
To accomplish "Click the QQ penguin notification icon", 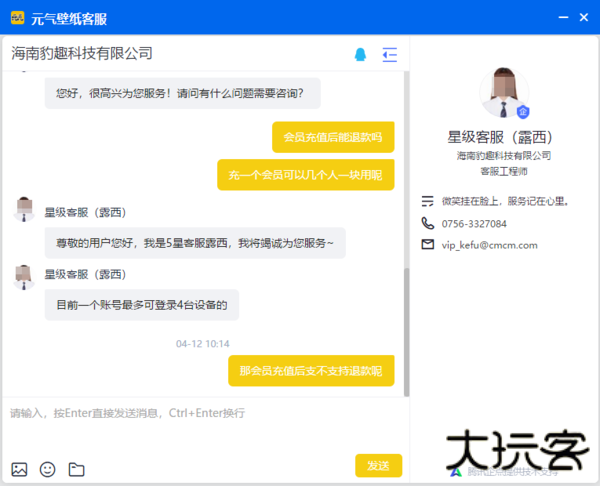I will point(360,54).
